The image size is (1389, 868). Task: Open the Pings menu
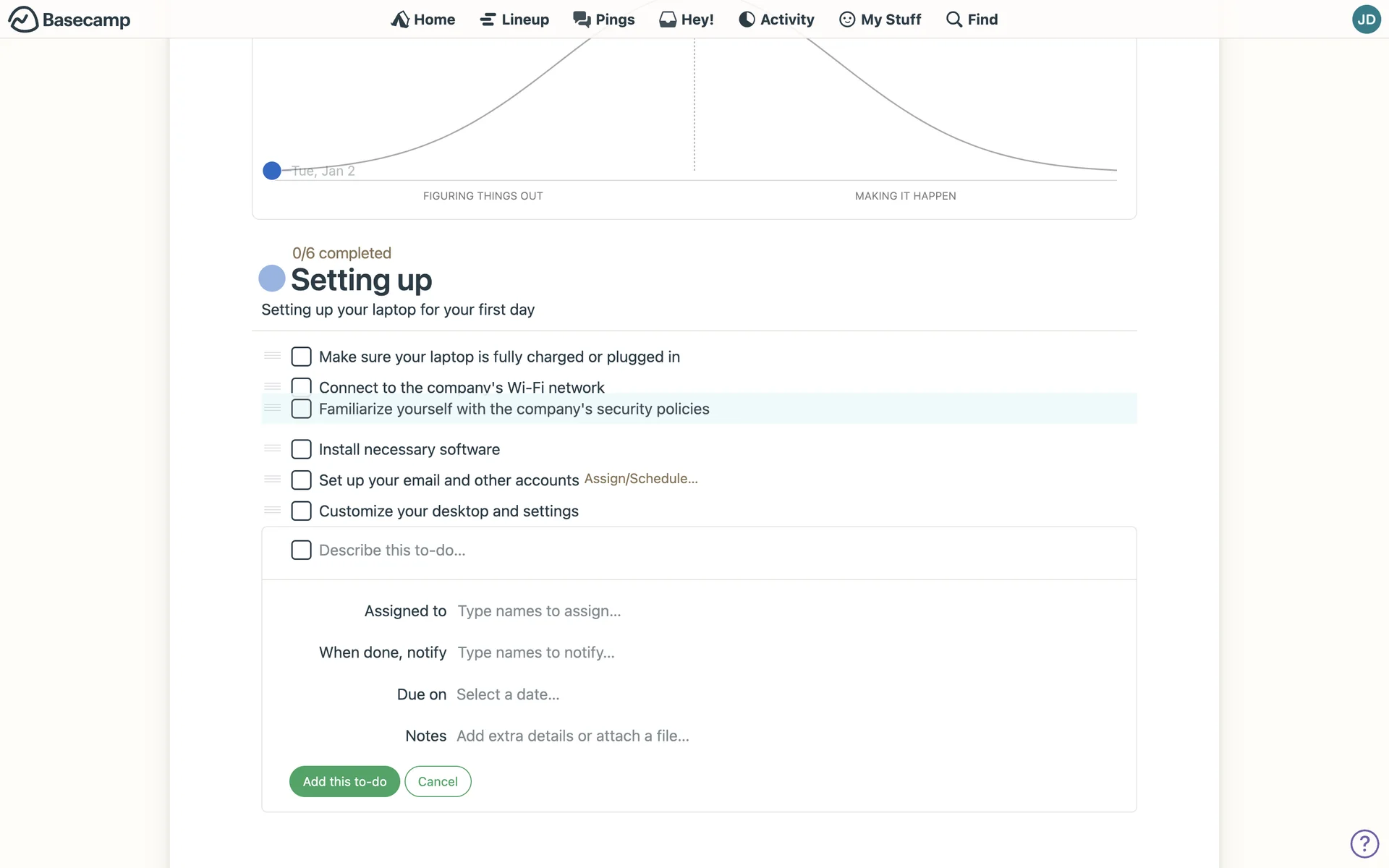[604, 20]
